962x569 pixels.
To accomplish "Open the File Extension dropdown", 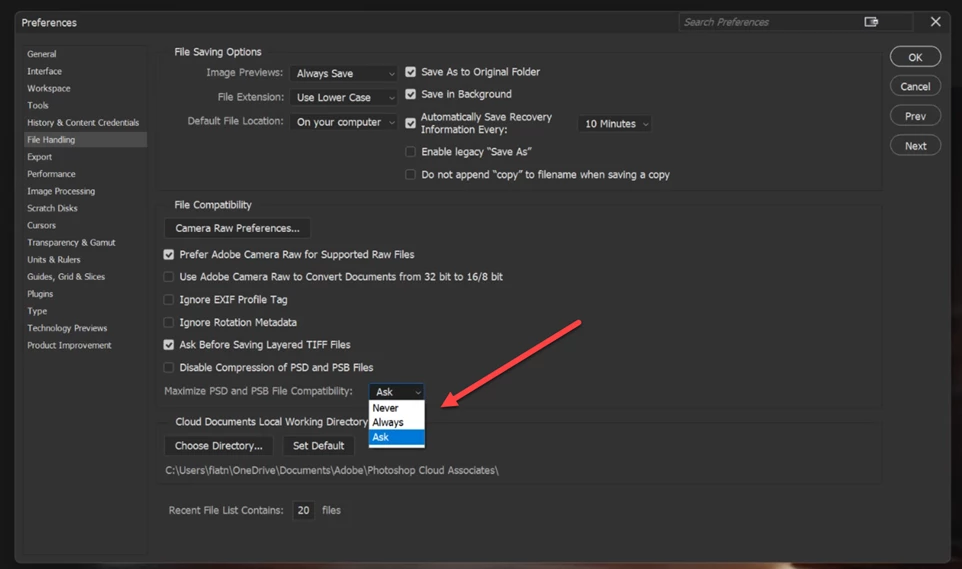I will [x=344, y=97].
